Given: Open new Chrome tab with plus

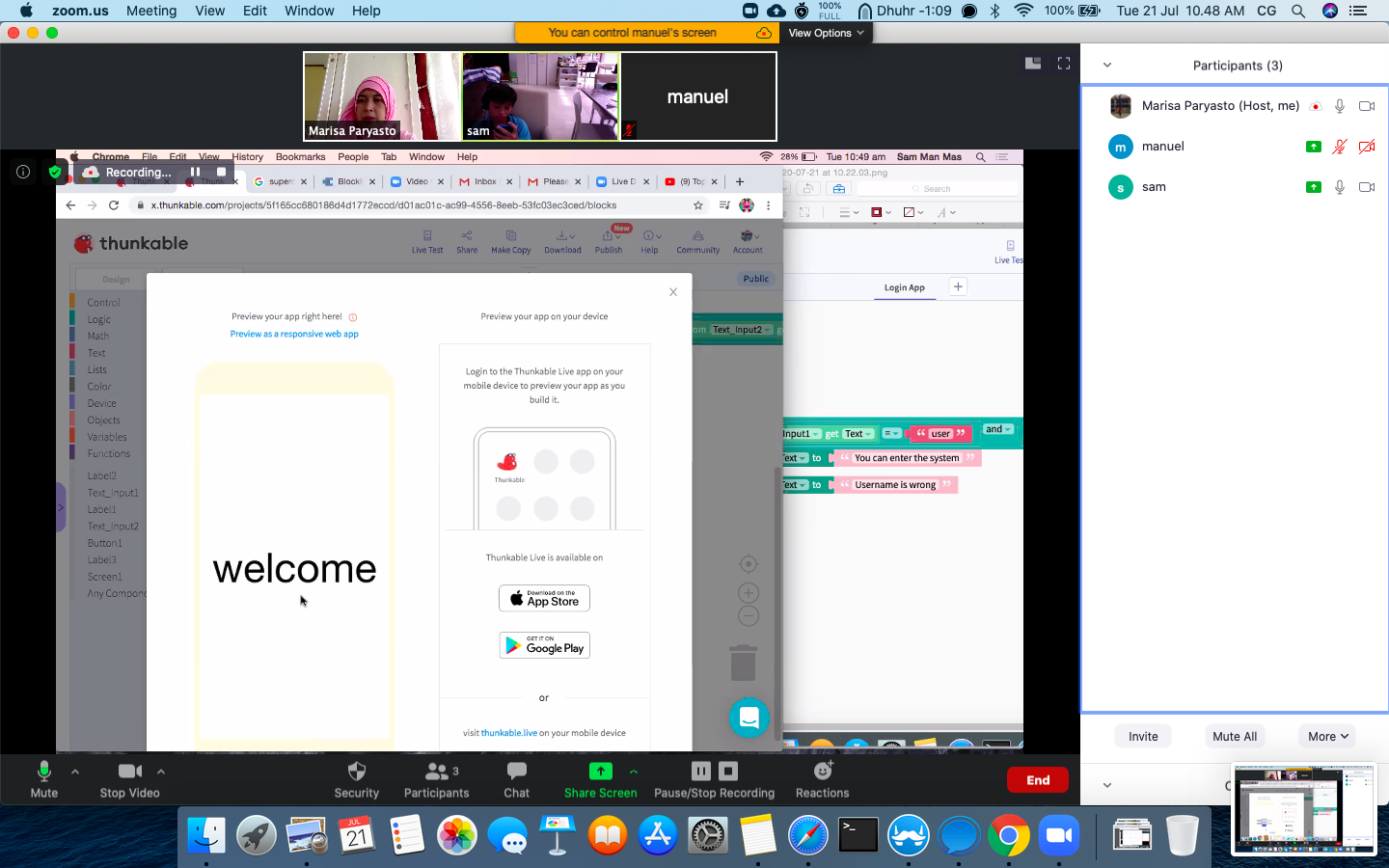Looking at the screenshot, I should click(740, 181).
